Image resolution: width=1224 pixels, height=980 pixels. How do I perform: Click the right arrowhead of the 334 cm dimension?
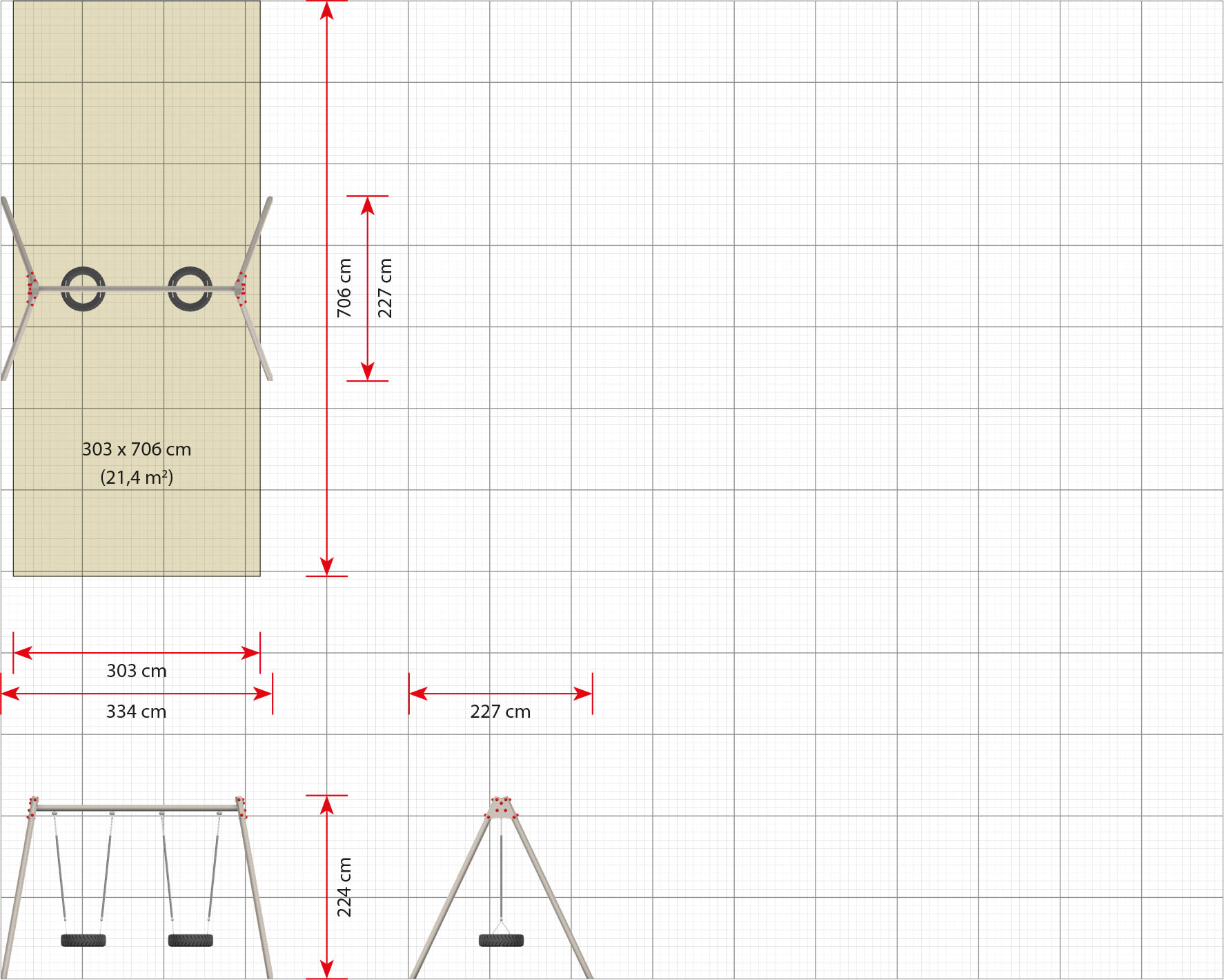263,694
